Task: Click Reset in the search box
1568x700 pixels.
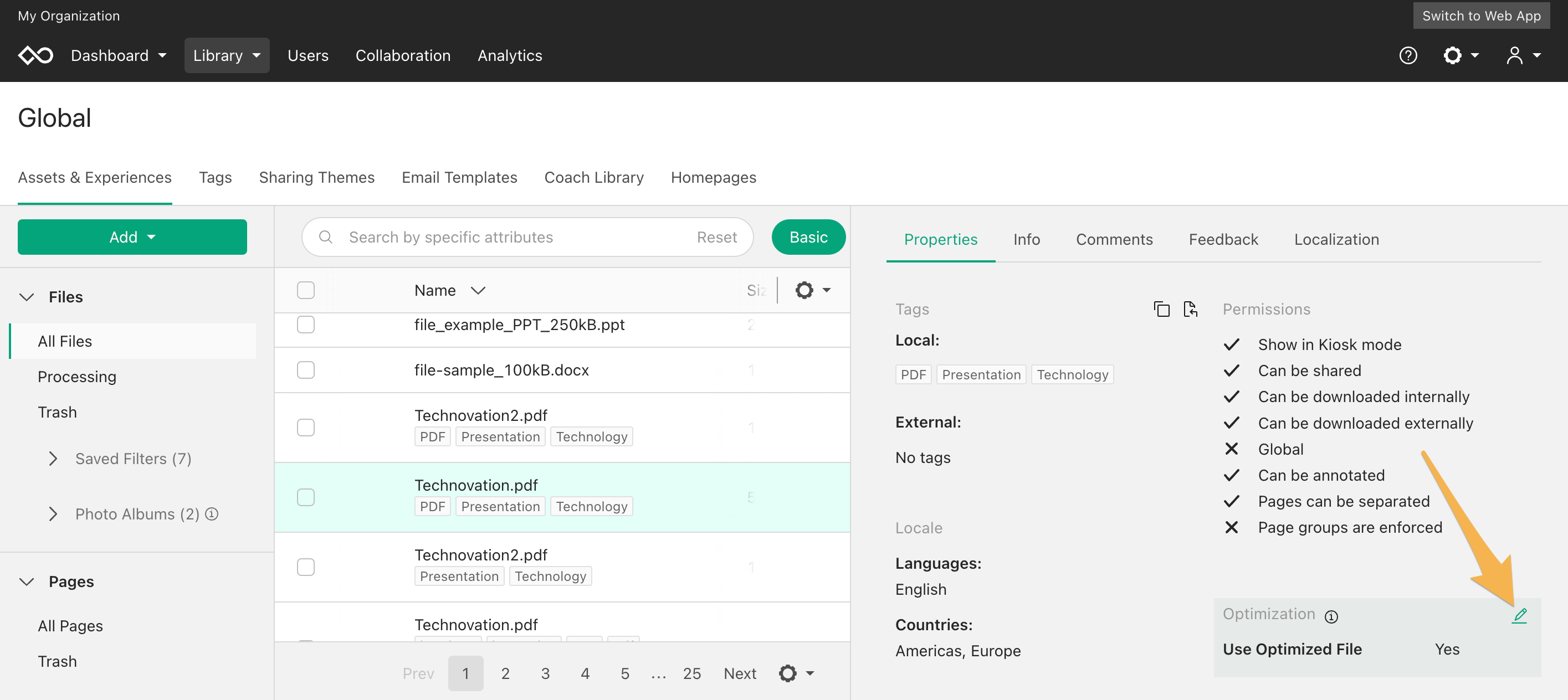Action: coord(717,236)
